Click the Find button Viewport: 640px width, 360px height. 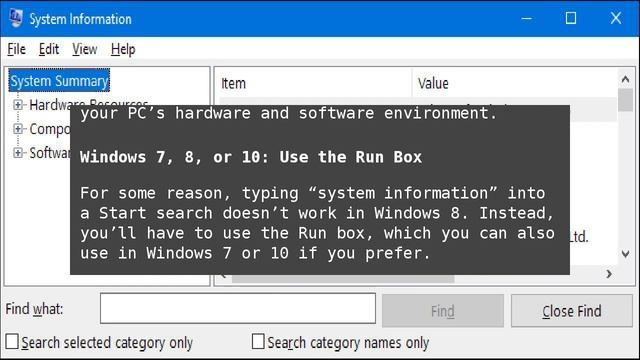(443, 311)
